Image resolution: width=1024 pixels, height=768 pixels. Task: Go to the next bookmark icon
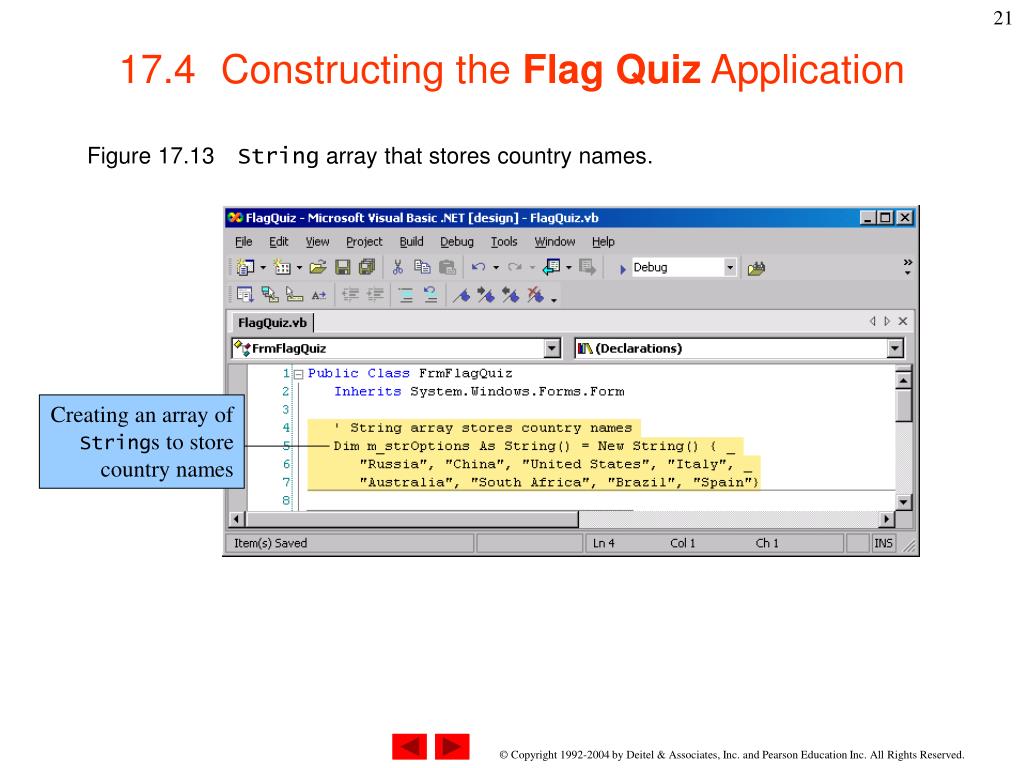click(486, 295)
